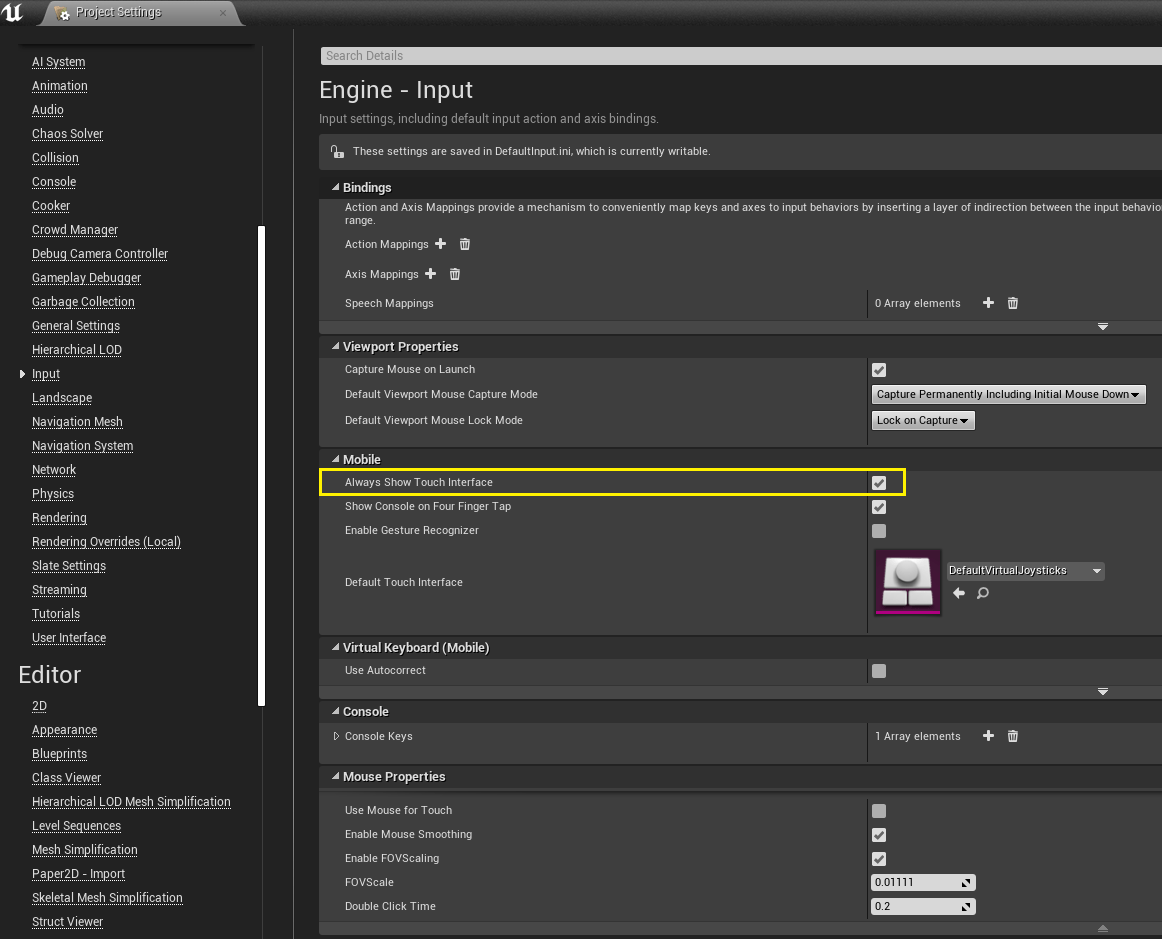Viewport: 1162px width, 939px height.
Task: Open Physics settings
Action: [53, 494]
